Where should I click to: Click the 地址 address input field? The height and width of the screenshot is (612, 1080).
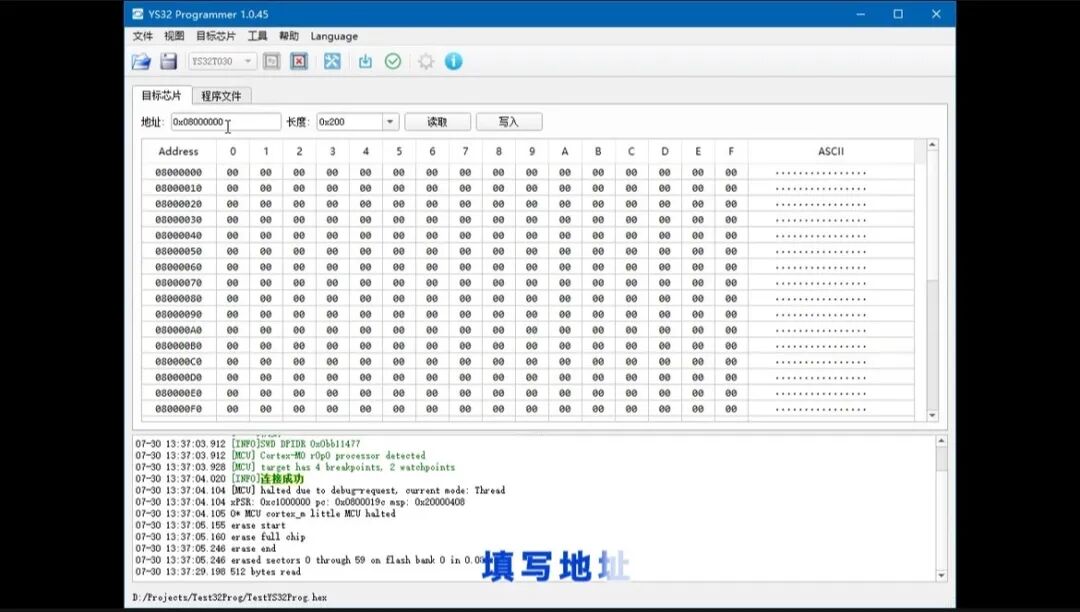coord(226,122)
